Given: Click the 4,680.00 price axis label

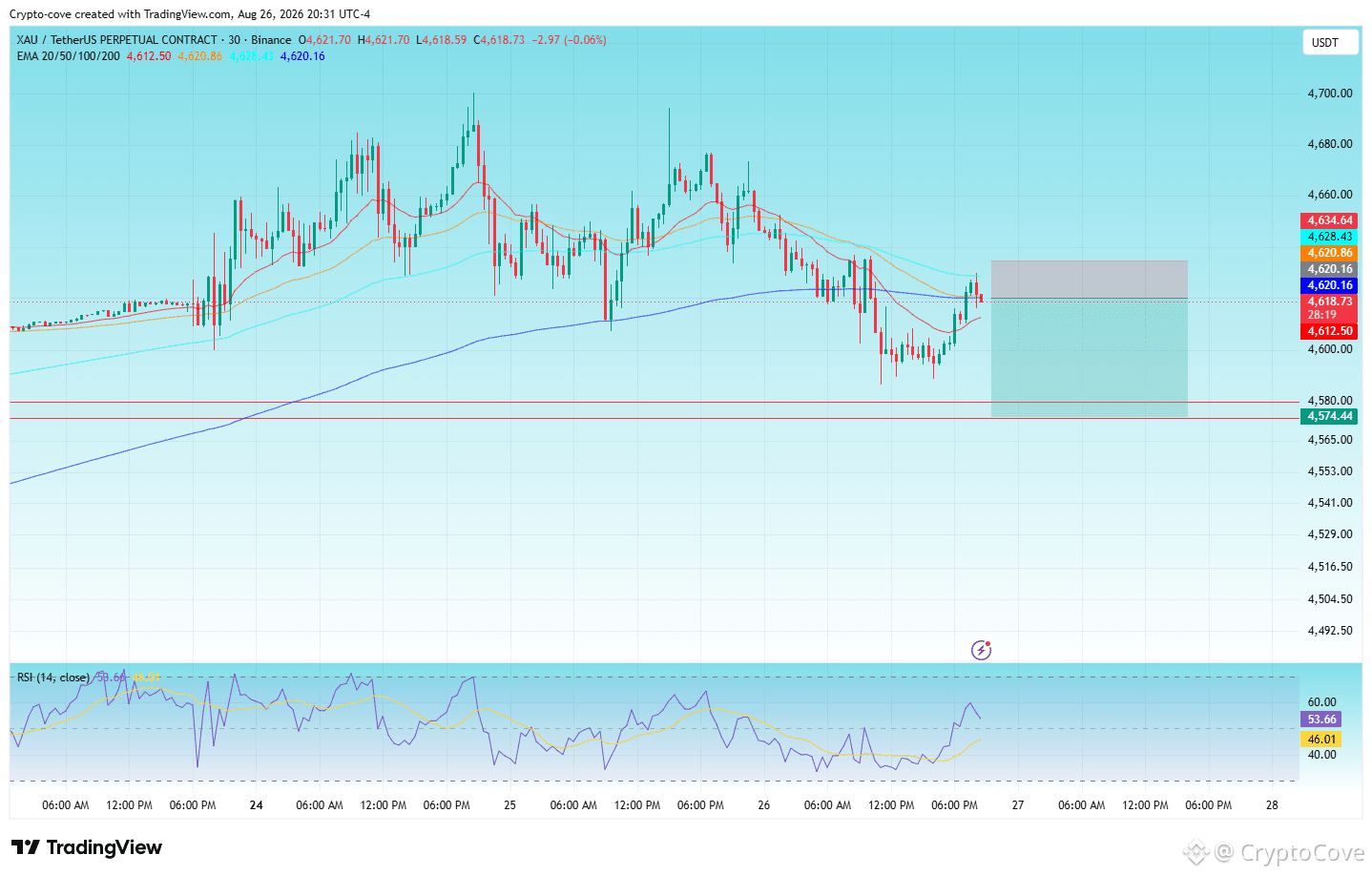Looking at the screenshot, I should pos(1330,144).
